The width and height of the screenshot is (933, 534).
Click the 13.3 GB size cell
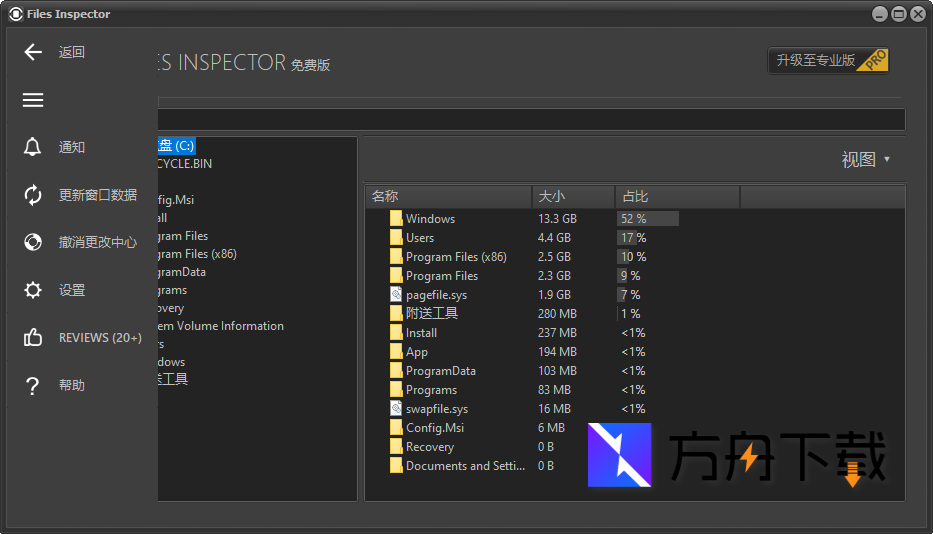tap(558, 218)
